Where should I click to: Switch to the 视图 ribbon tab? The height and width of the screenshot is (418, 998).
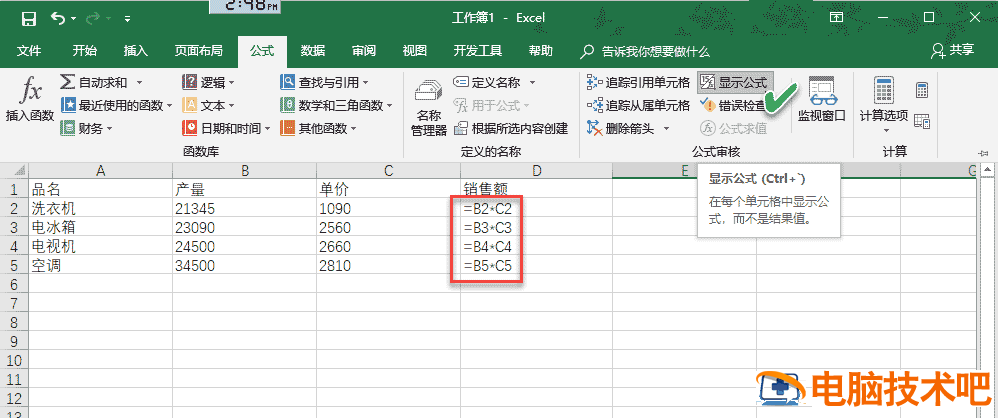(414, 52)
